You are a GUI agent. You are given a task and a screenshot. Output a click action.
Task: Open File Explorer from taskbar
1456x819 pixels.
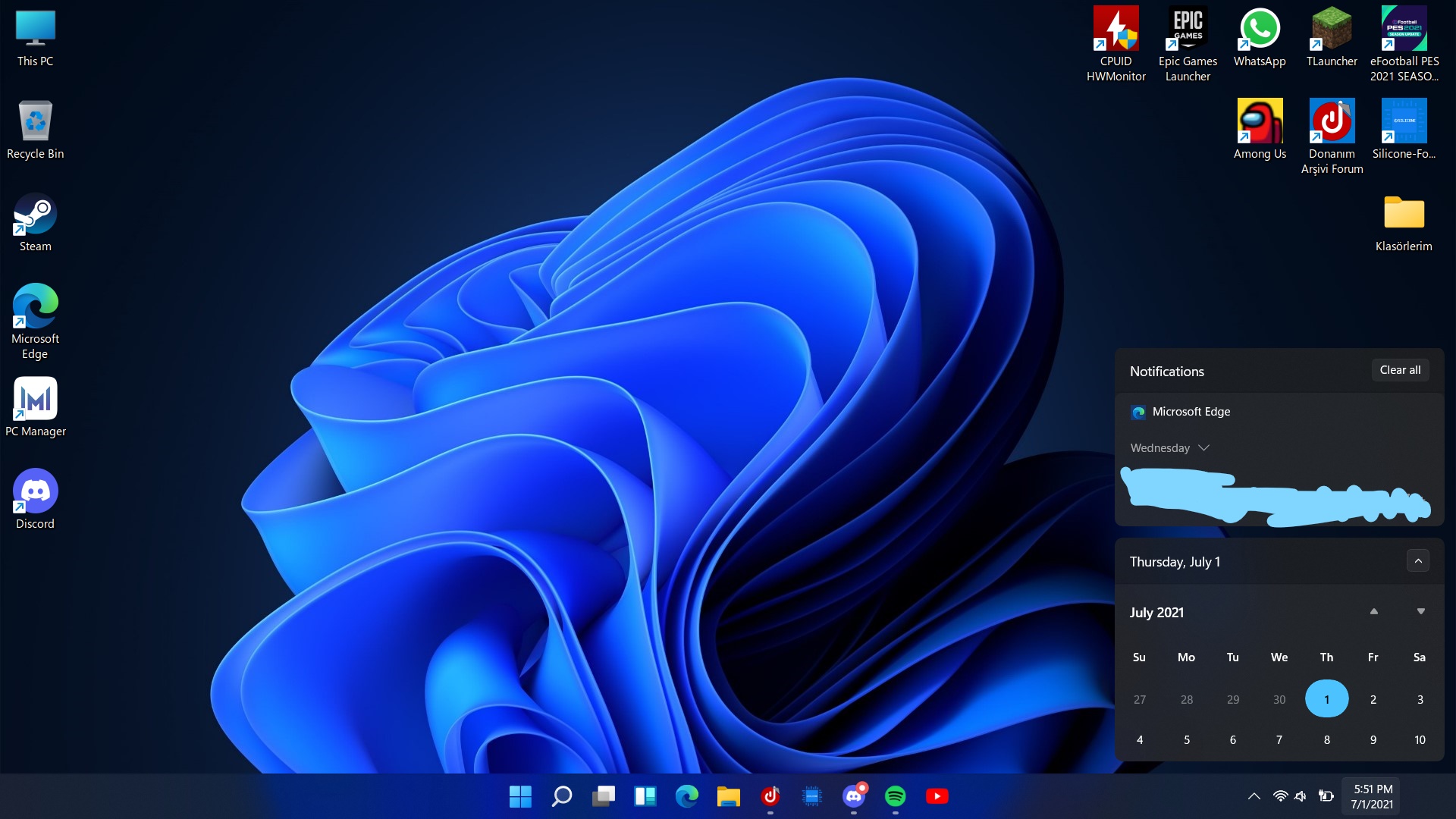(x=729, y=796)
